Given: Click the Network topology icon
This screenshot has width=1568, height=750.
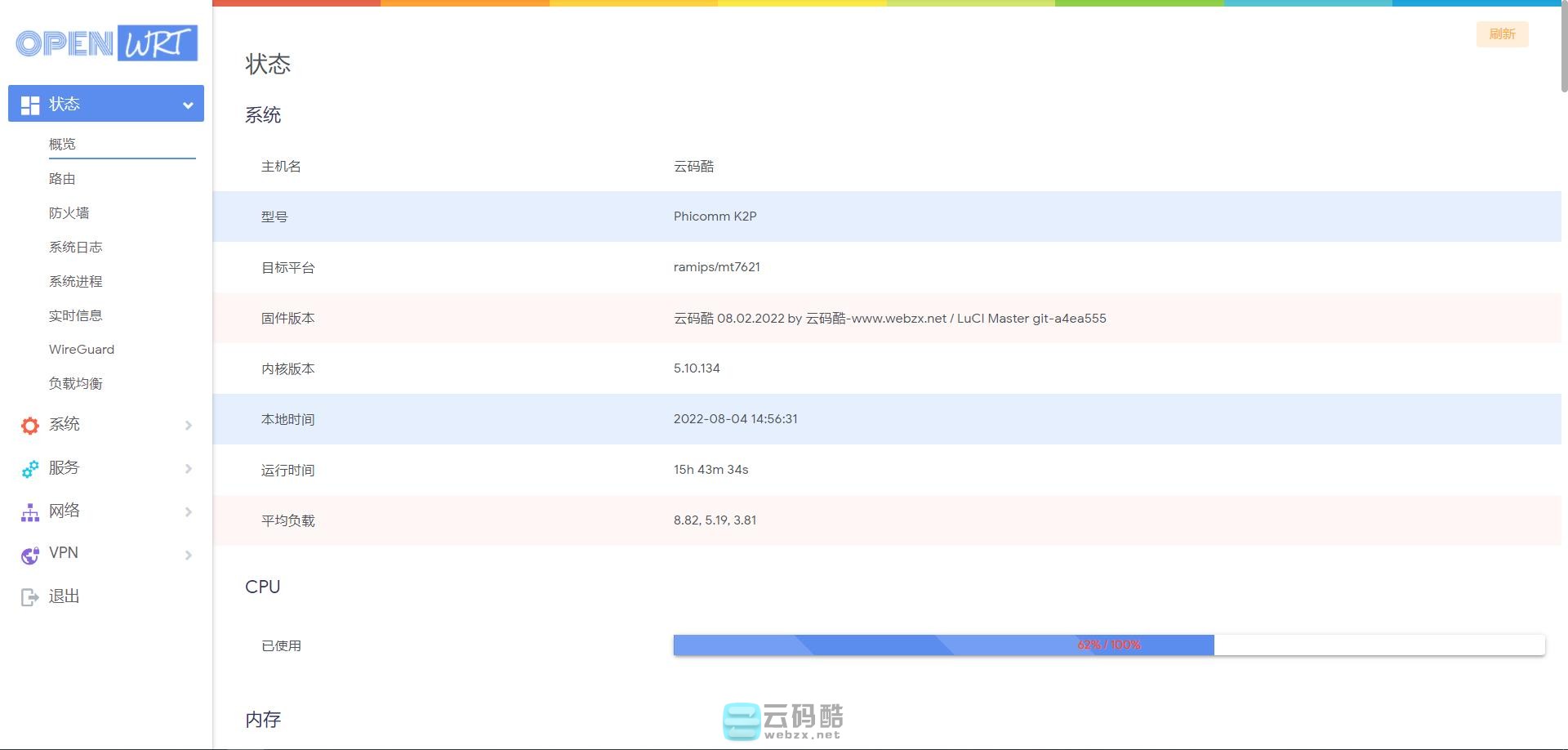Looking at the screenshot, I should tap(30, 512).
